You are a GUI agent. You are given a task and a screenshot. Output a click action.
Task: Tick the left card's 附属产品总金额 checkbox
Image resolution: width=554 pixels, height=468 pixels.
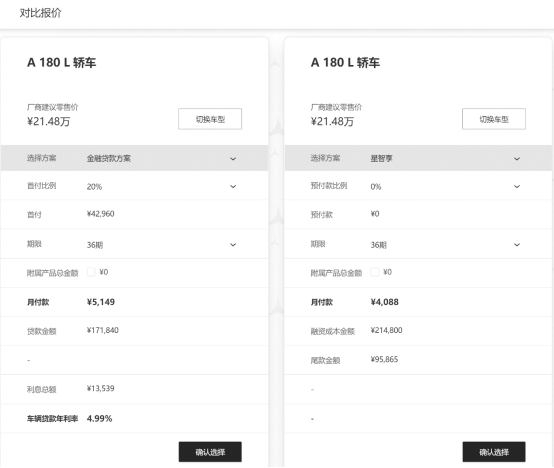click(91, 272)
